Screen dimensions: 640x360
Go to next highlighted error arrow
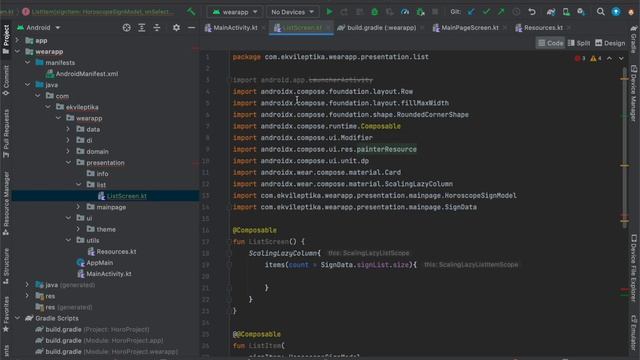[x=621, y=58]
